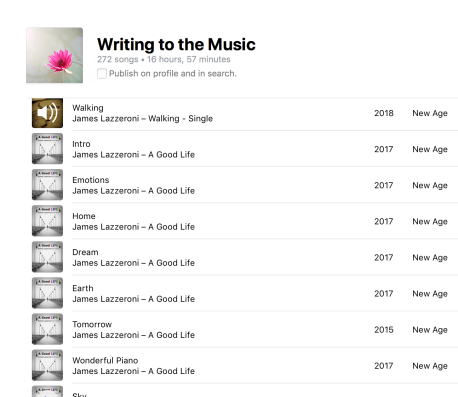458x397 pixels.
Task: Click the 2018 year on Walking row
Action: (x=384, y=113)
